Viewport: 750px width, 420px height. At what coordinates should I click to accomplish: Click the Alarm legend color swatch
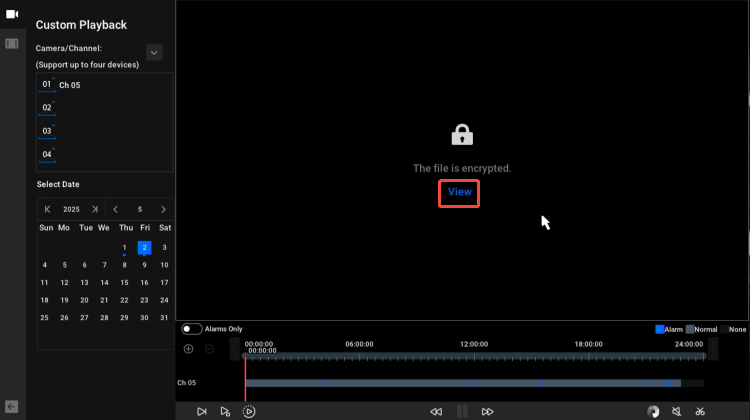(x=660, y=329)
